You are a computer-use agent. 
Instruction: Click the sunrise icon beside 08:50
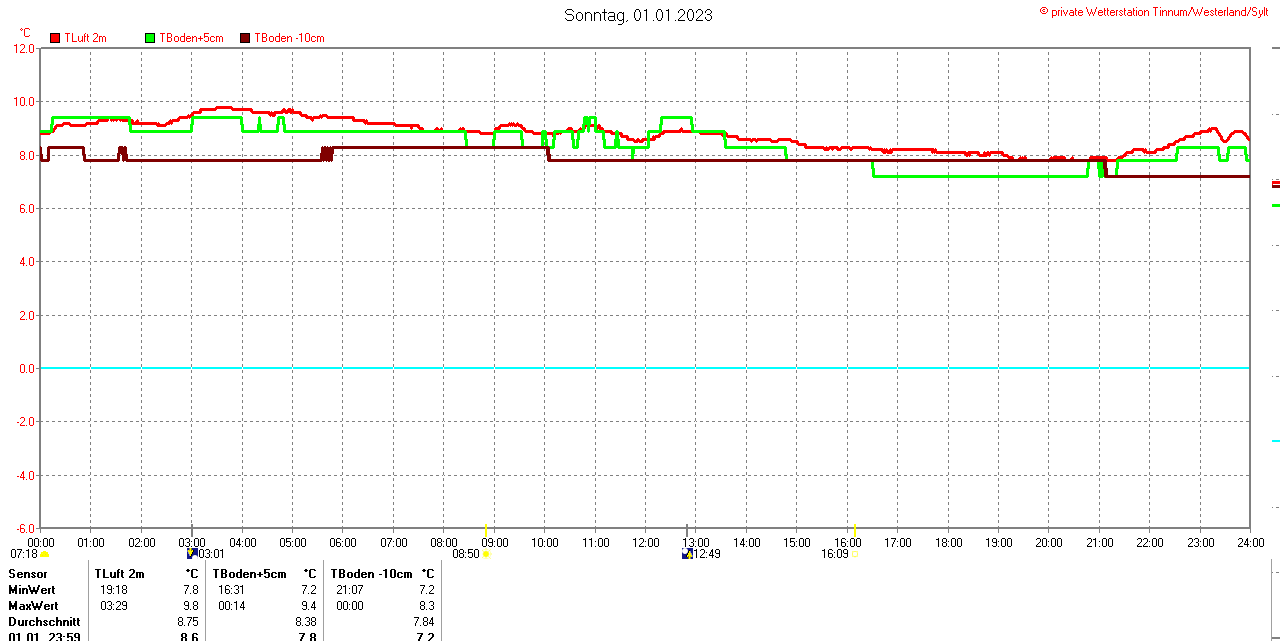[487, 554]
